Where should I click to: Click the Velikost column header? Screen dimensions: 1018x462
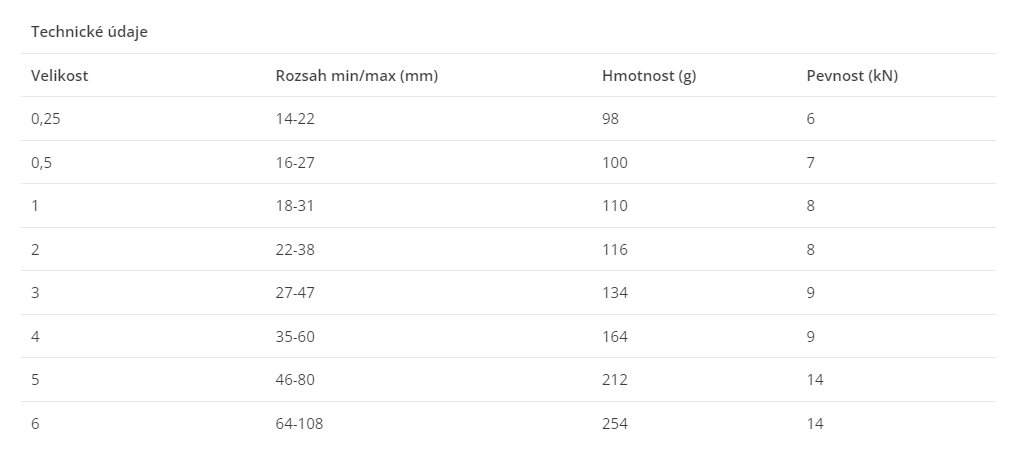pos(60,75)
